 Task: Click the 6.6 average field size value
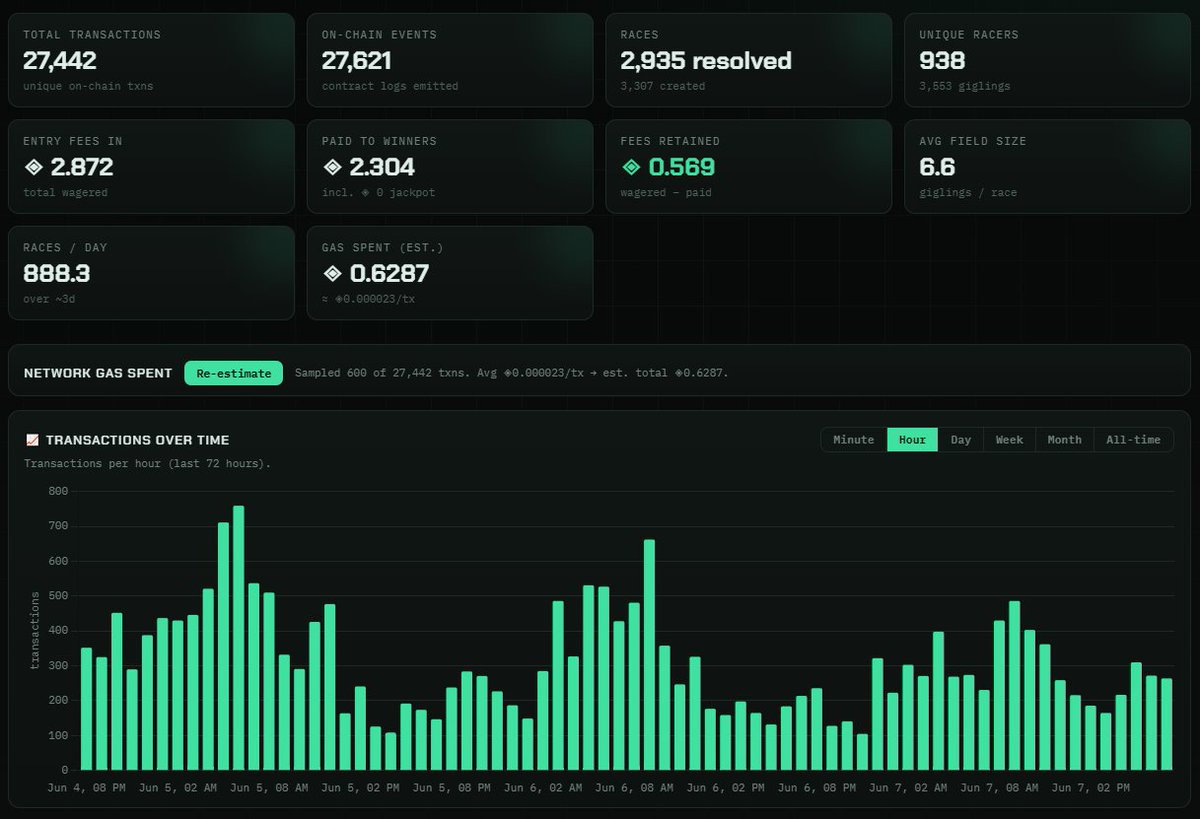[x=937, y=167]
